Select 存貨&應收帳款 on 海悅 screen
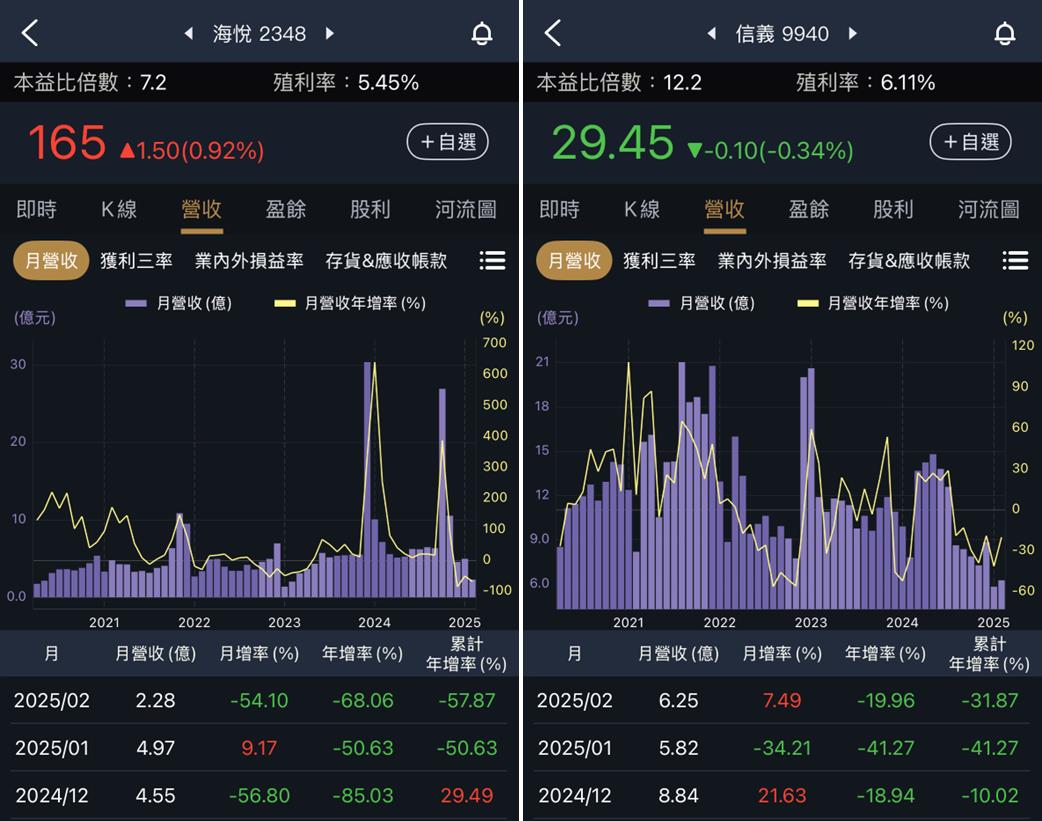The image size is (1042, 821). (386, 261)
